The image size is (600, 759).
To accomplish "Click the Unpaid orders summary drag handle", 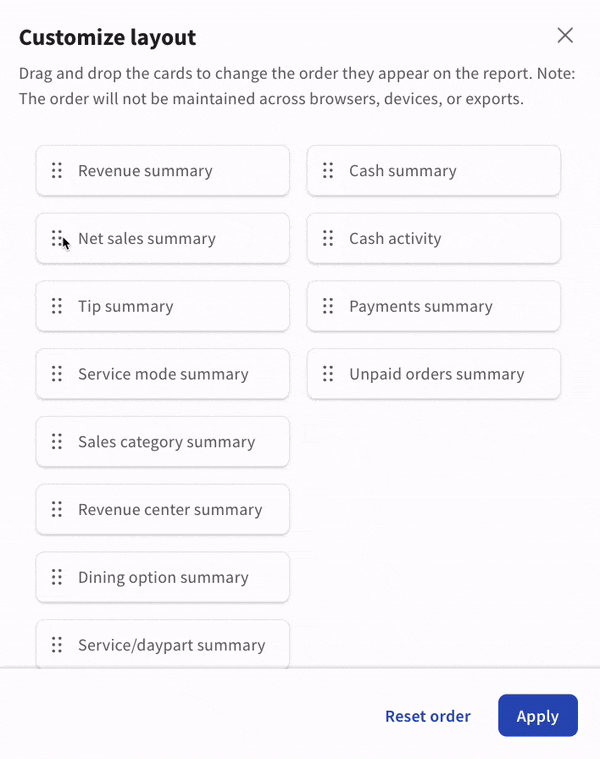I will click(x=328, y=374).
